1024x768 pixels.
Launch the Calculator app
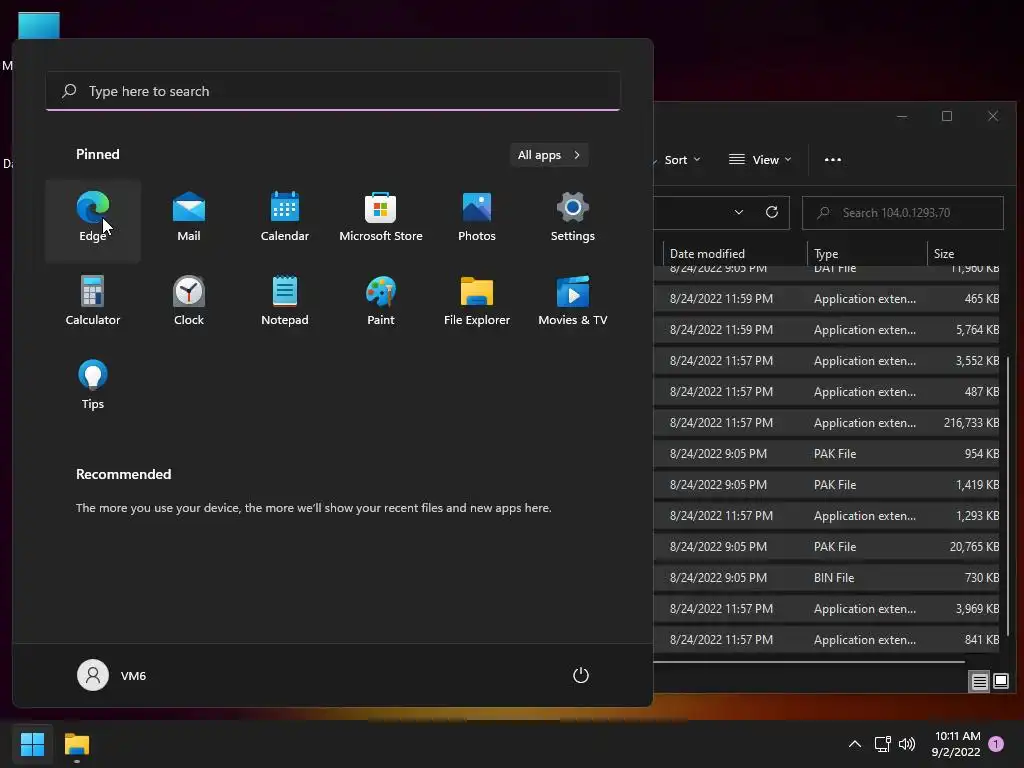point(93,302)
